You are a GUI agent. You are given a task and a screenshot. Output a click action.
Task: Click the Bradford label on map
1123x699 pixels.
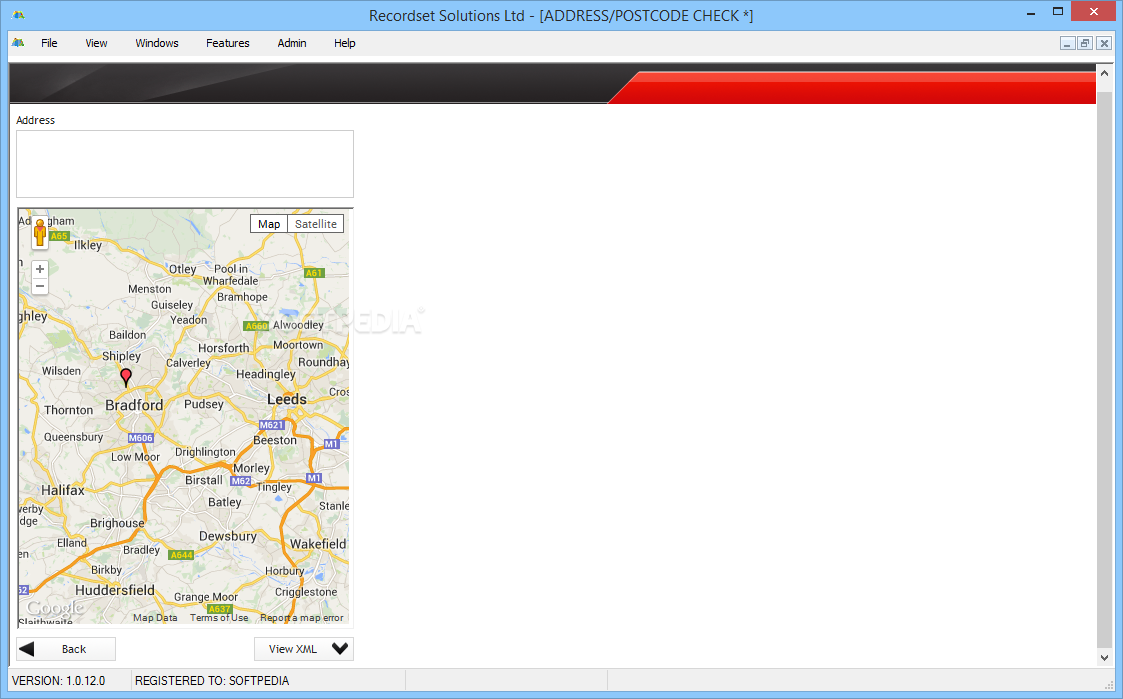[134, 405]
